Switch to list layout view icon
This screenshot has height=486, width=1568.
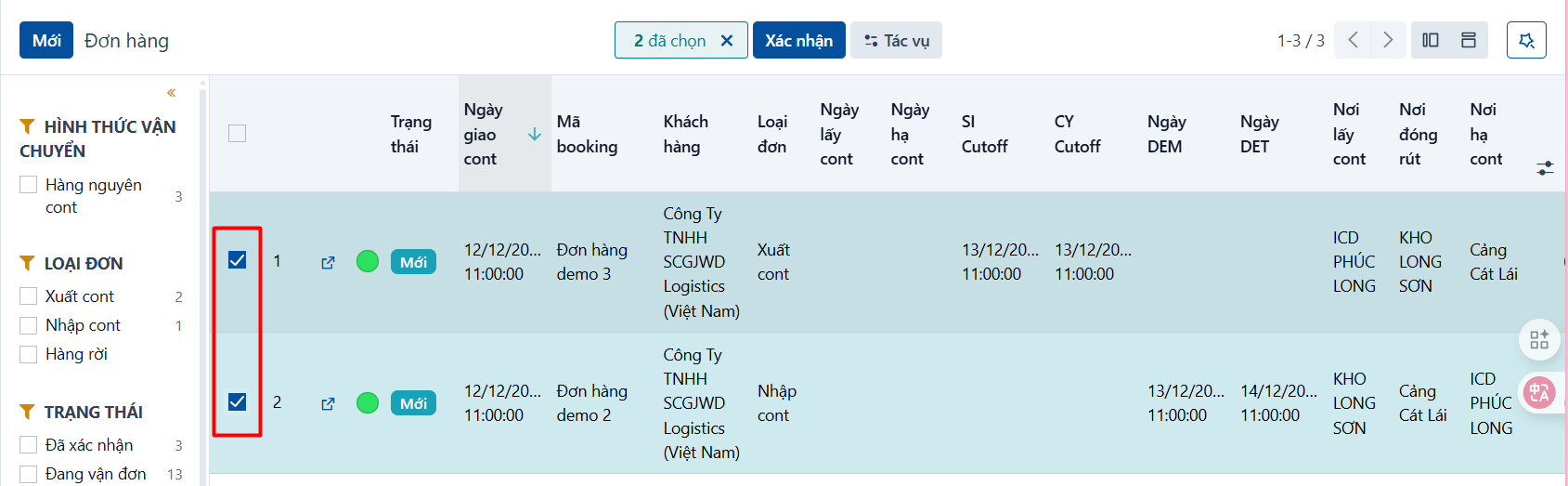(x=1469, y=40)
